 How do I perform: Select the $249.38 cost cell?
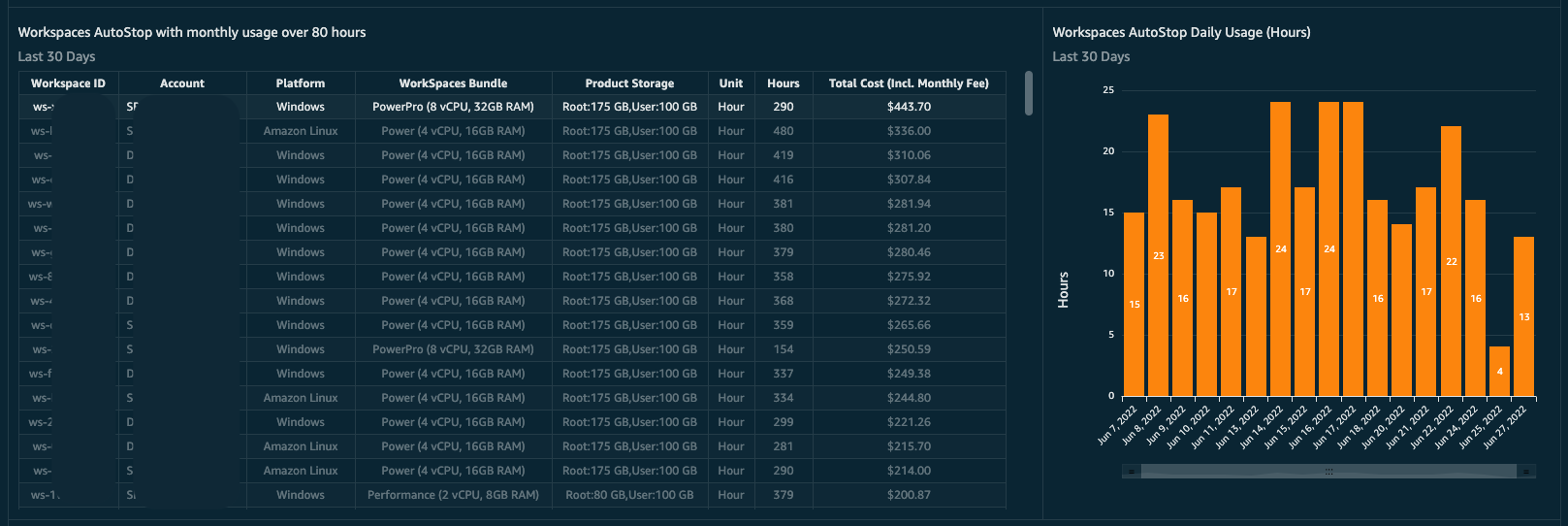tap(909, 374)
